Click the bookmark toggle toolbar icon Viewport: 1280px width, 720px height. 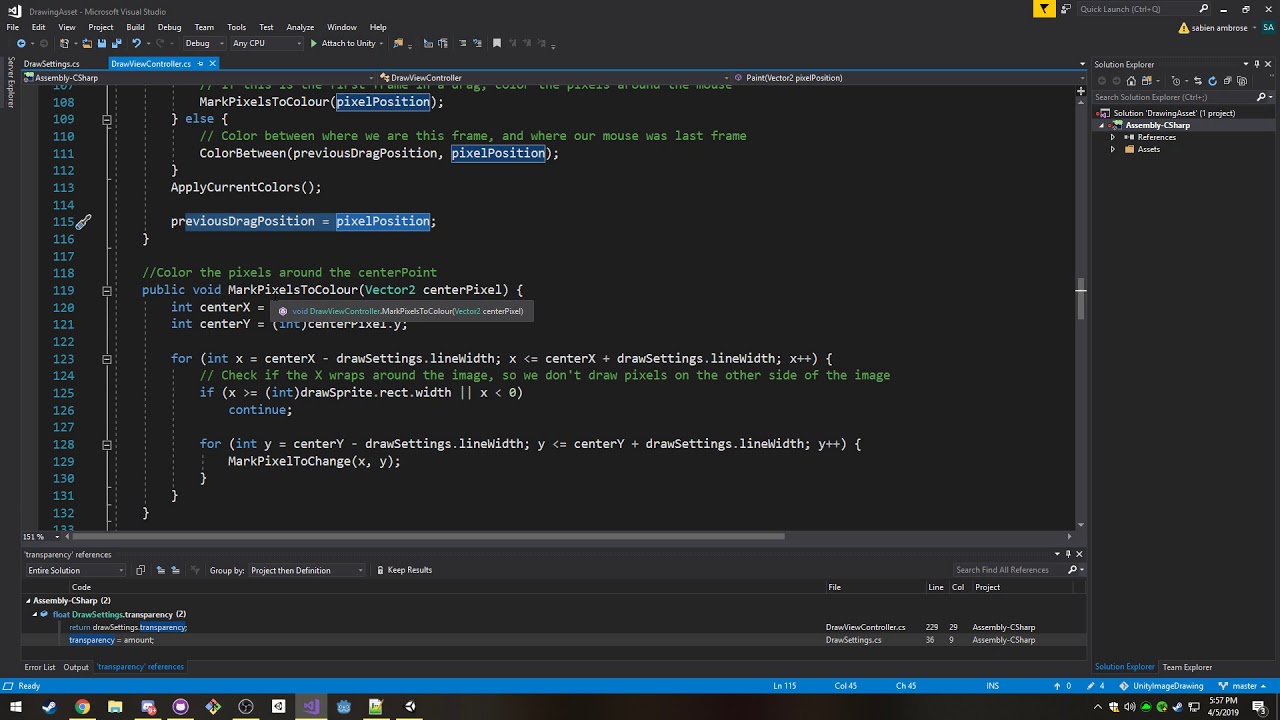(x=497, y=43)
